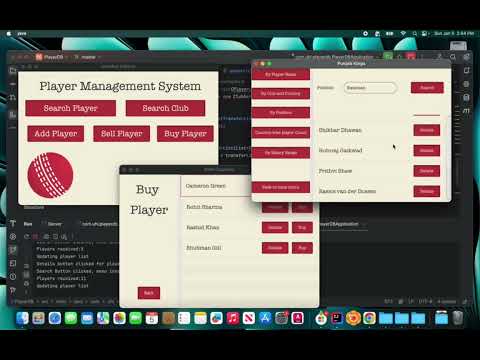Click Buy Player in the main menu
Image resolution: width=480 pixels, height=360 pixels.
click(185, 134)
